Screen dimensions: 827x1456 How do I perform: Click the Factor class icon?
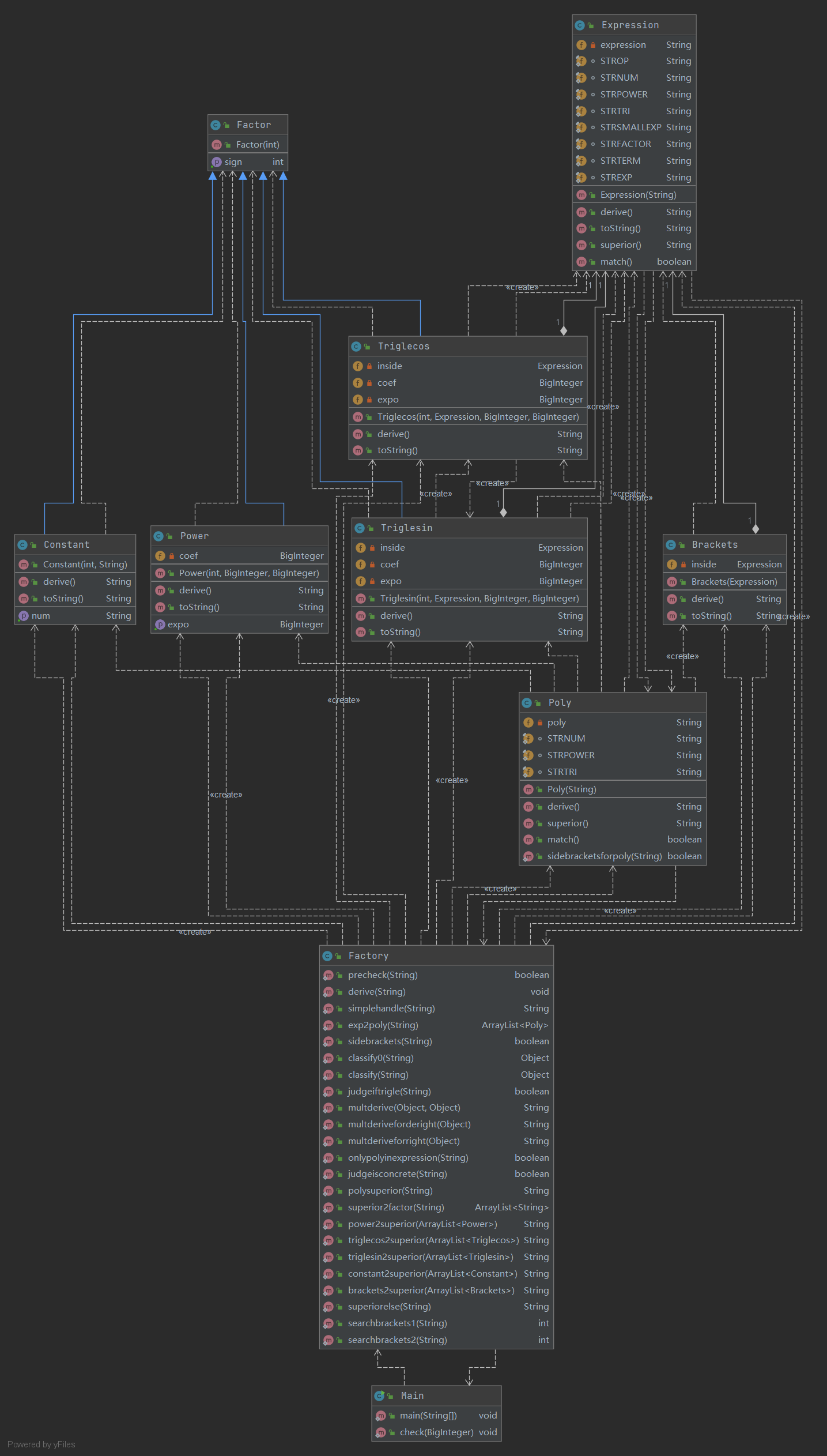click(216, 125)
